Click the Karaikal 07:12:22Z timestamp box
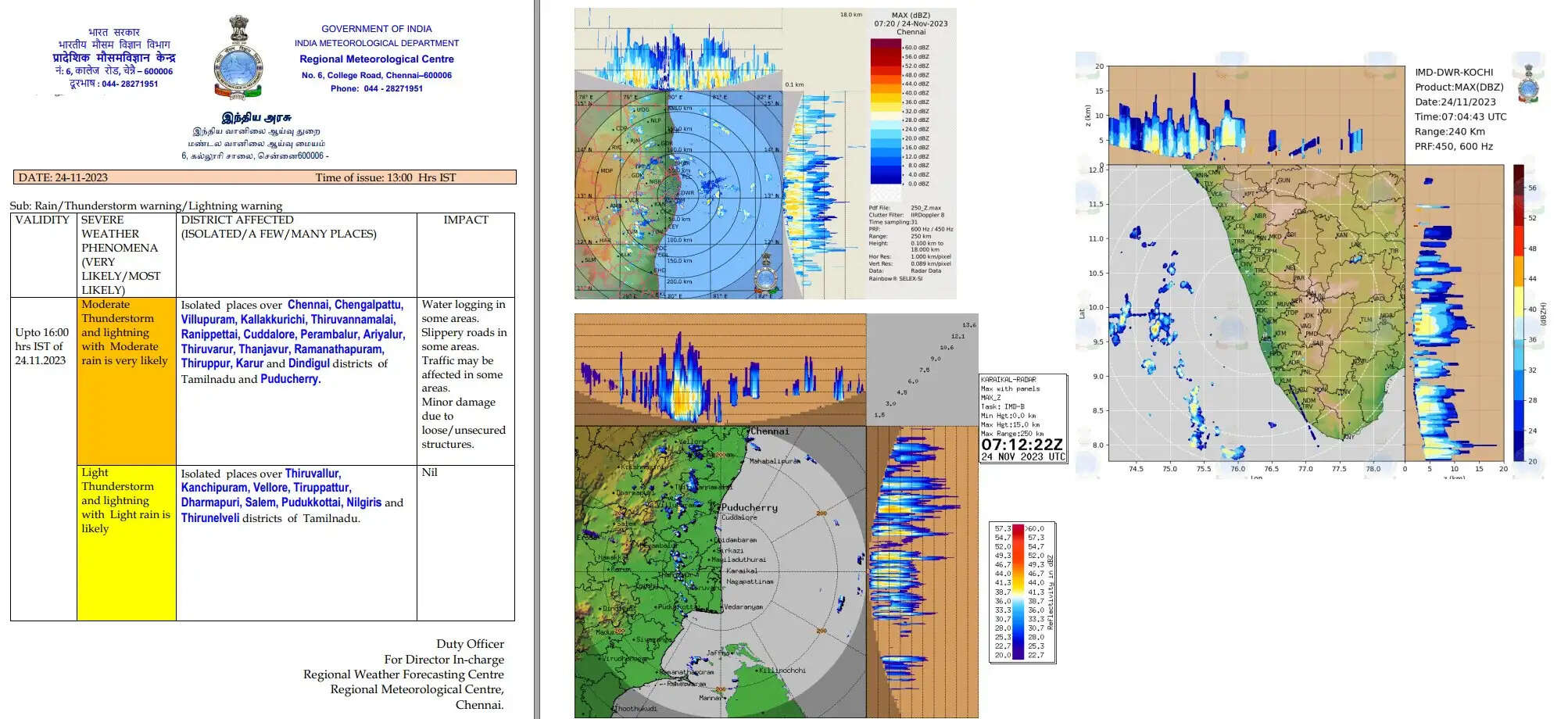Image resolution: width=1568 pixels, height=719 pixels. point(1022,449)
